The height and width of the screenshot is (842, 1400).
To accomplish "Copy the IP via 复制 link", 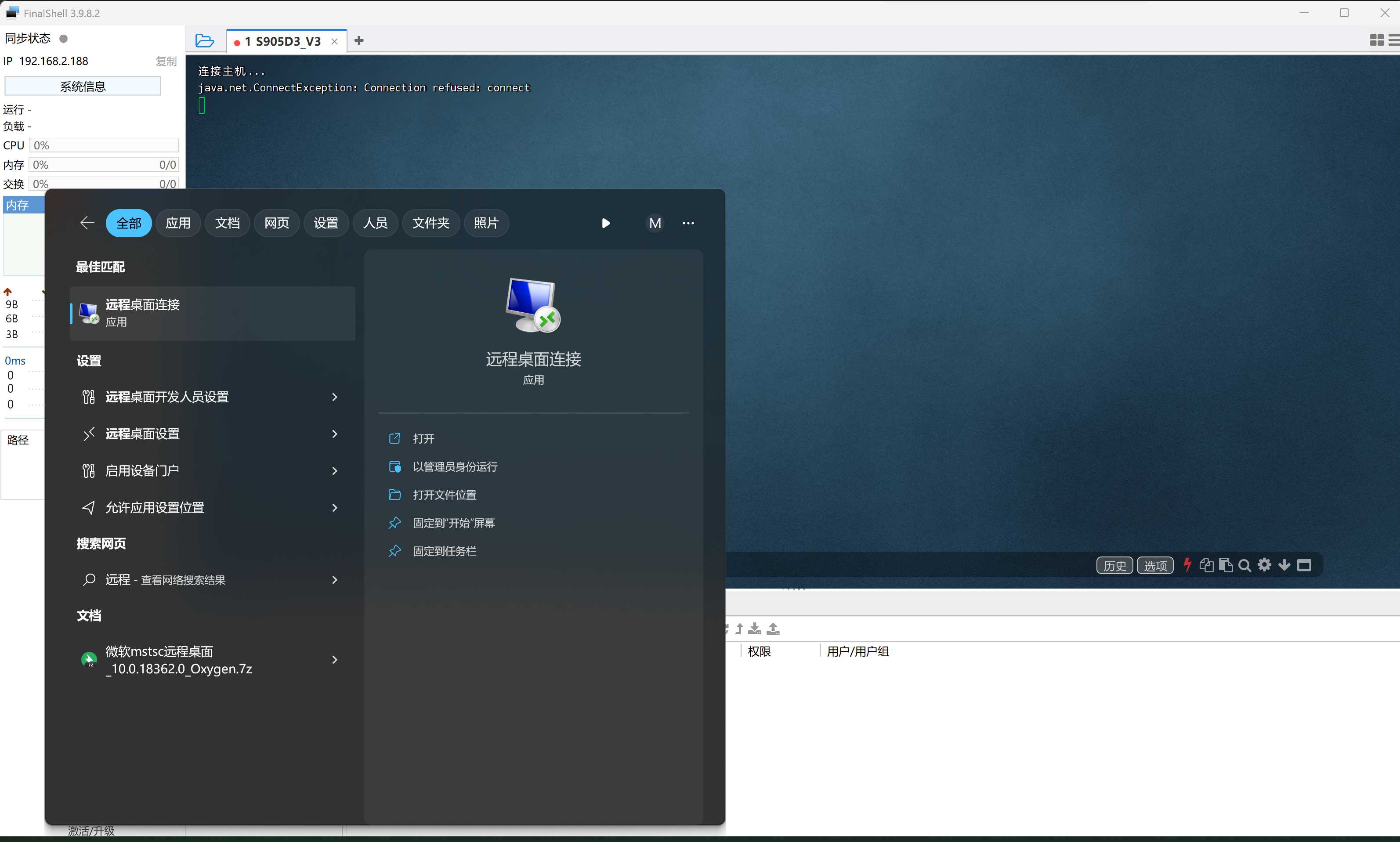I will (x=166, y=61).
